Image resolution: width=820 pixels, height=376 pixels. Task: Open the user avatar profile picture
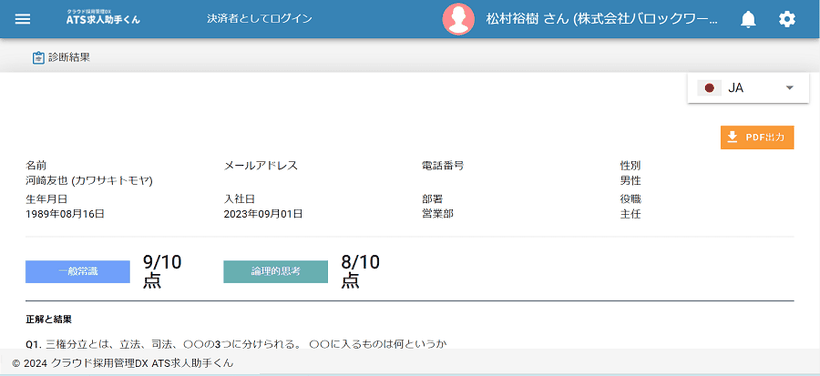458,19
